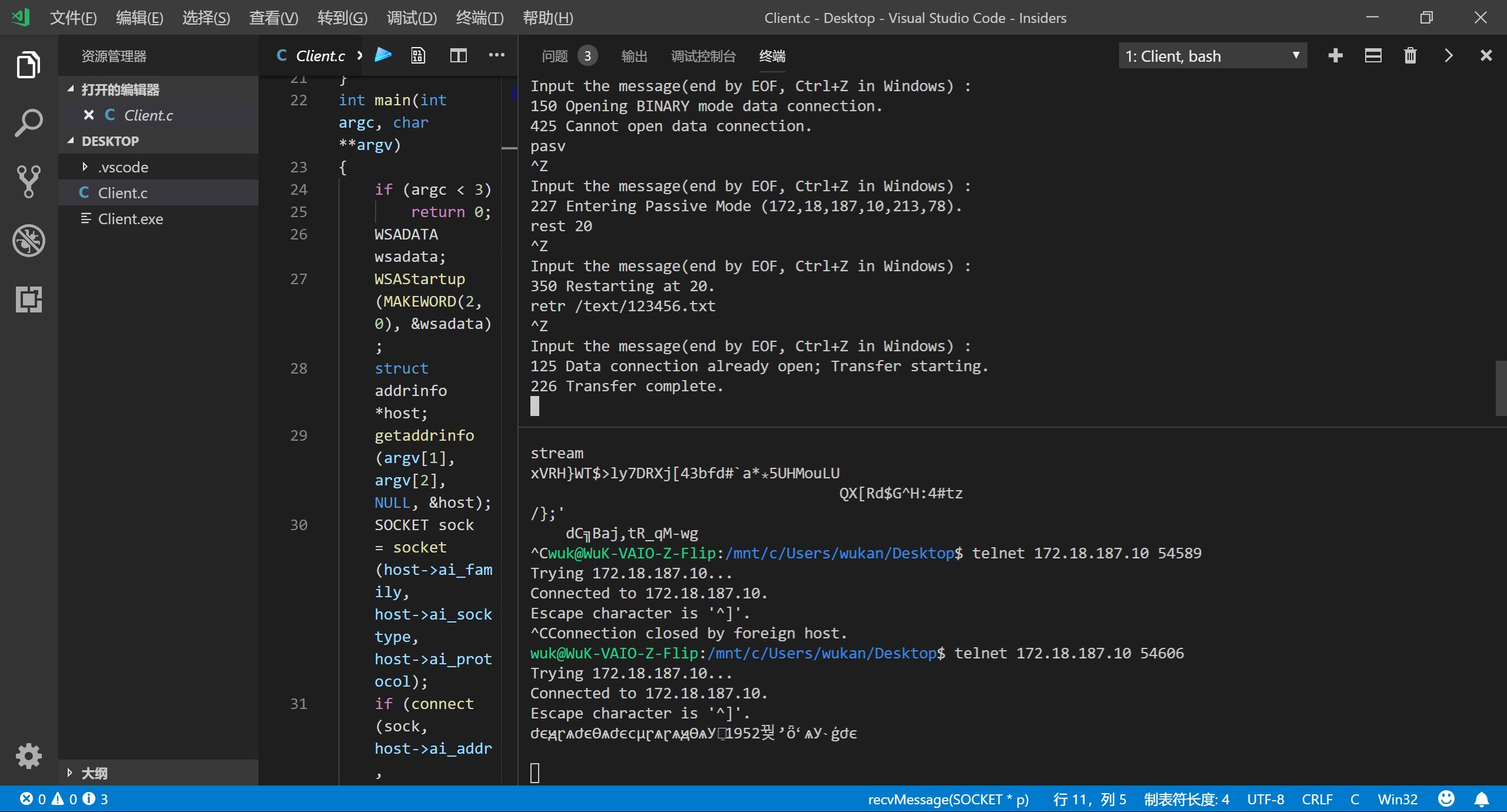This screenshot has height=812, width=1507.
Task: Open the 调试(D) menu
Action: tap(411, 18)
